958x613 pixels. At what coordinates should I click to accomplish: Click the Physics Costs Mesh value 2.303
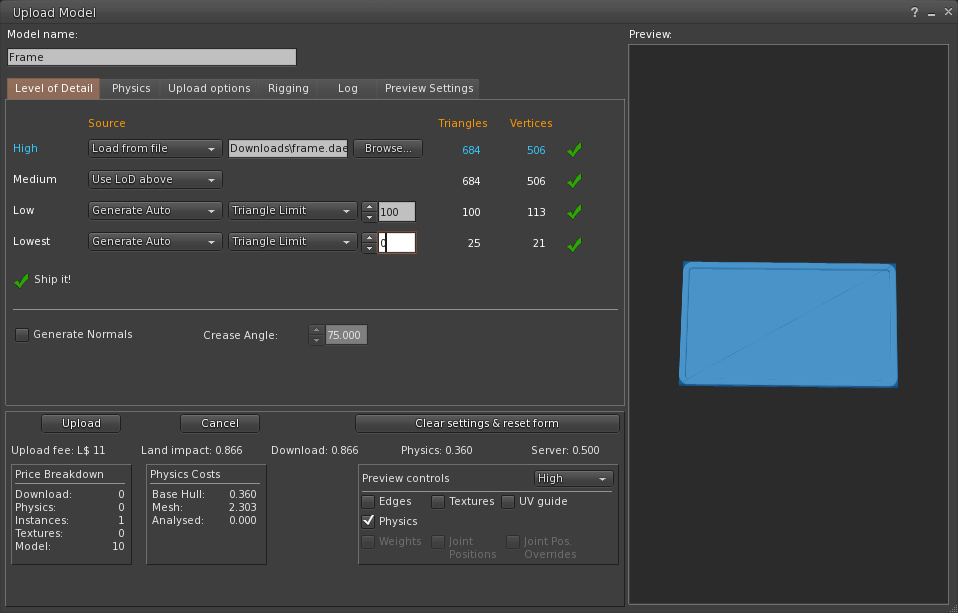click(243, 507)
